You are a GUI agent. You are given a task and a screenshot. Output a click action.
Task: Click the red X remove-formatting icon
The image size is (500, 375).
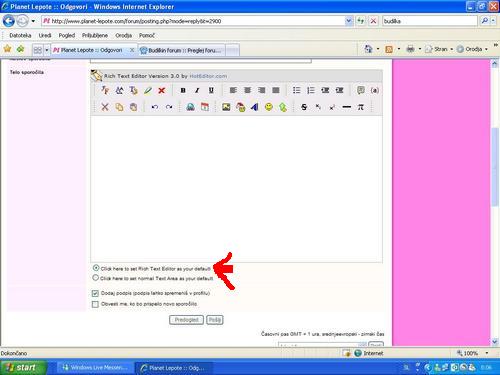tap(162, 90)
